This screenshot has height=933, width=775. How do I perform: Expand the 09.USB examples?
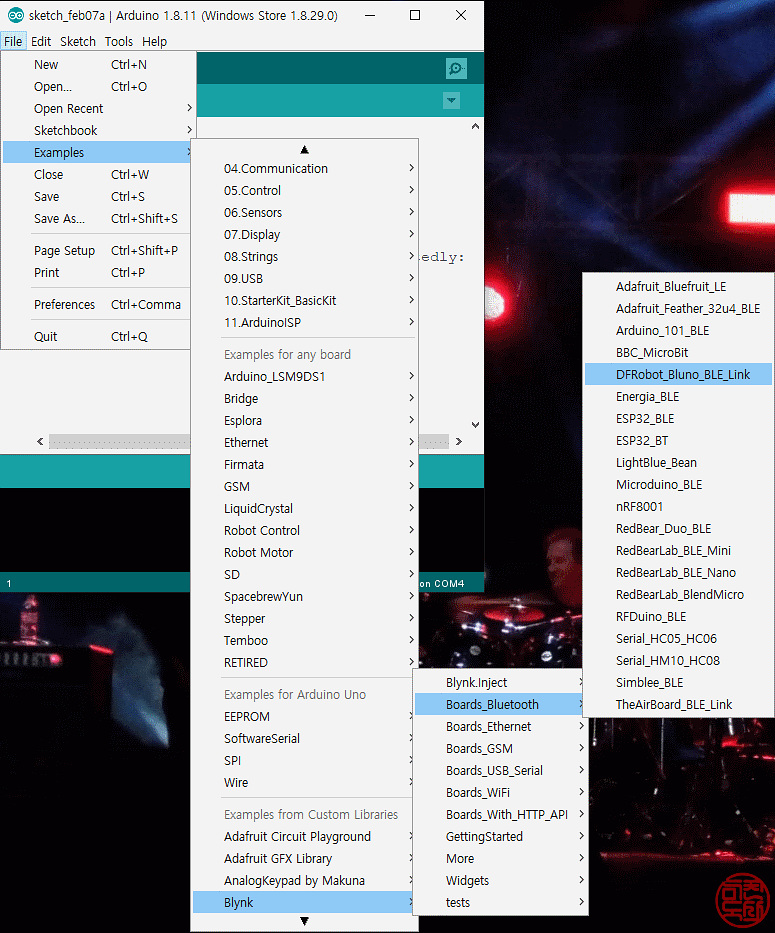click(304, 279)
